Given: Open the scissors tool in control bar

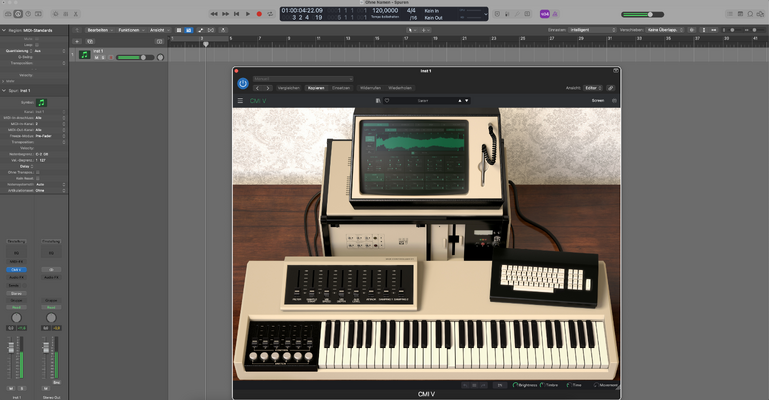Looking at the screenshot, I should [76, 14].
